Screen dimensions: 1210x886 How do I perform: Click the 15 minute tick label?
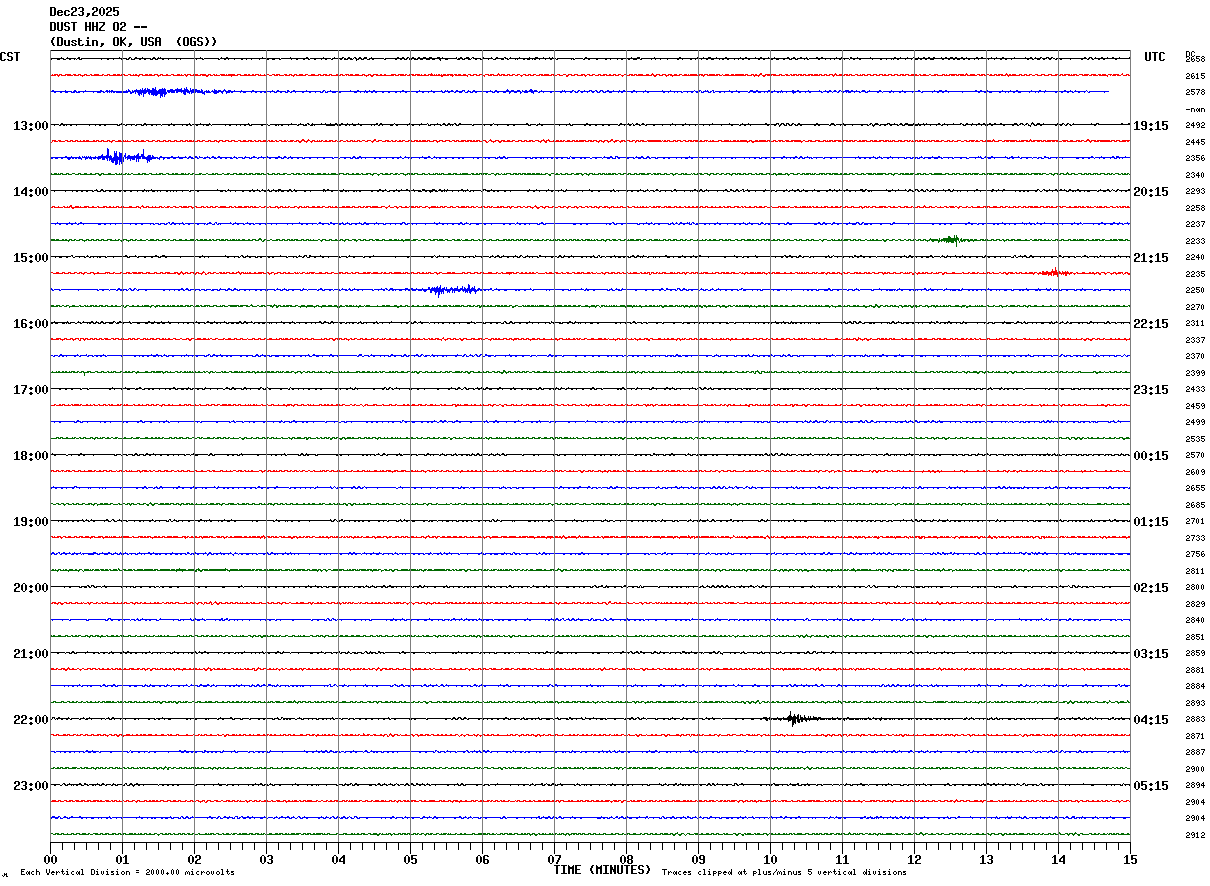[1130, 859]
